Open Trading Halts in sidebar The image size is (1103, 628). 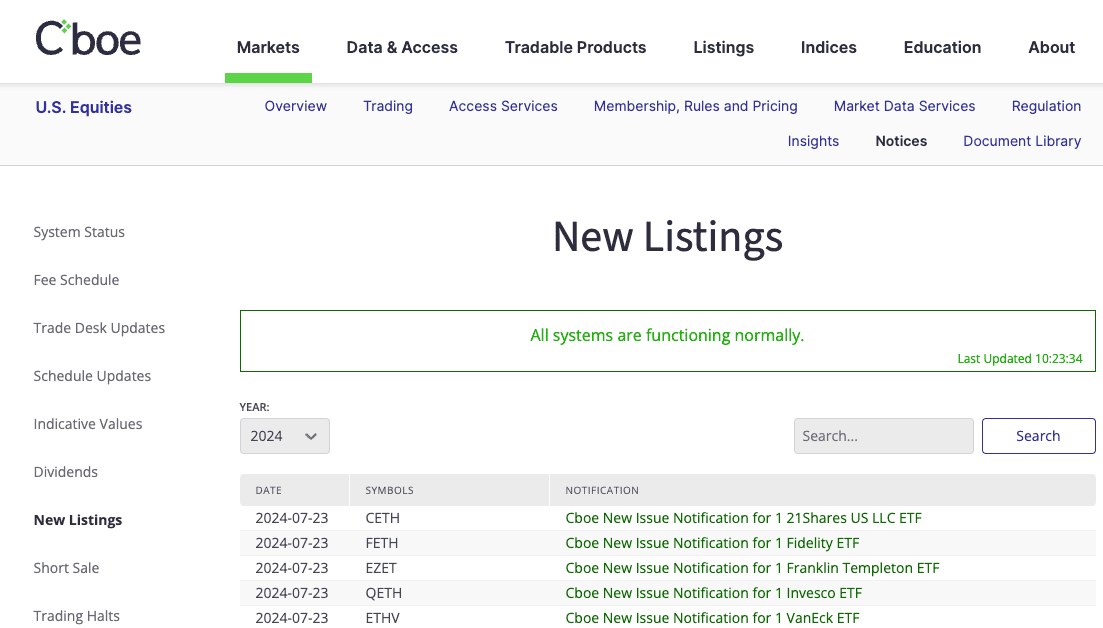point(77,616)
